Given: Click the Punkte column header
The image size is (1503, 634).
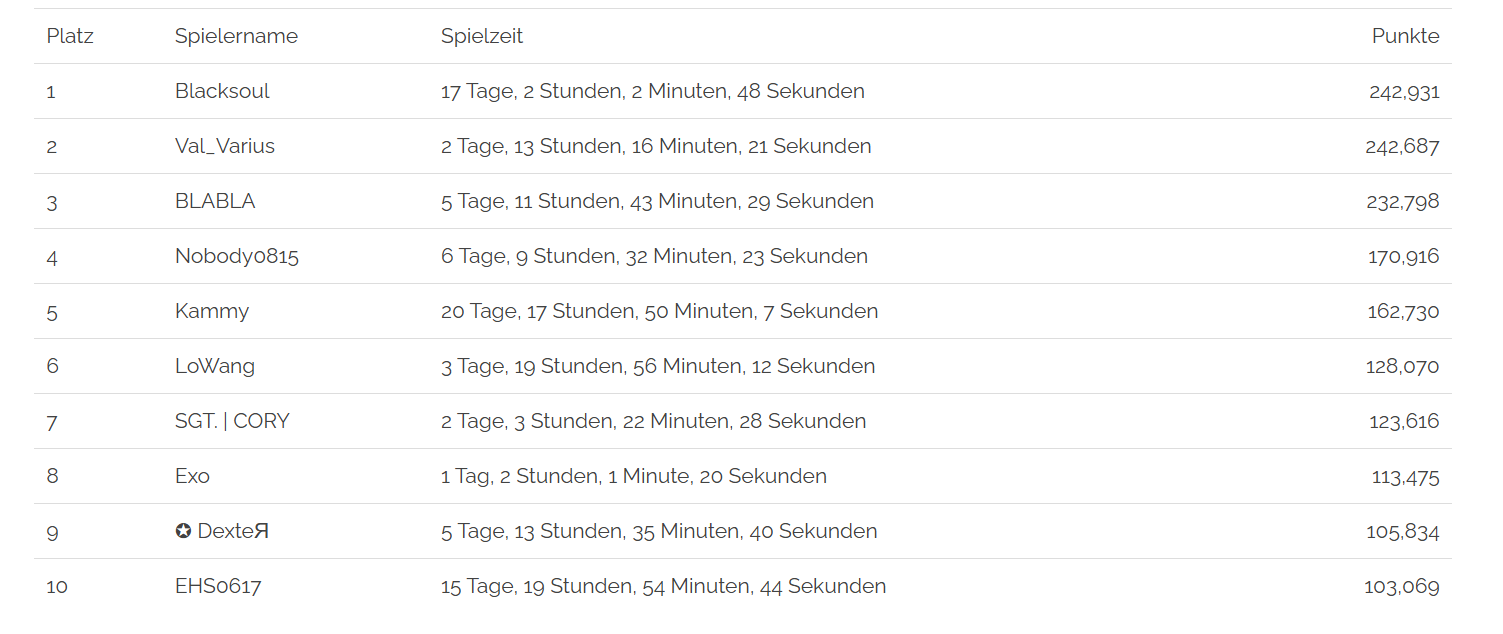Looking at the screenshot, I should pos(1405,37).
